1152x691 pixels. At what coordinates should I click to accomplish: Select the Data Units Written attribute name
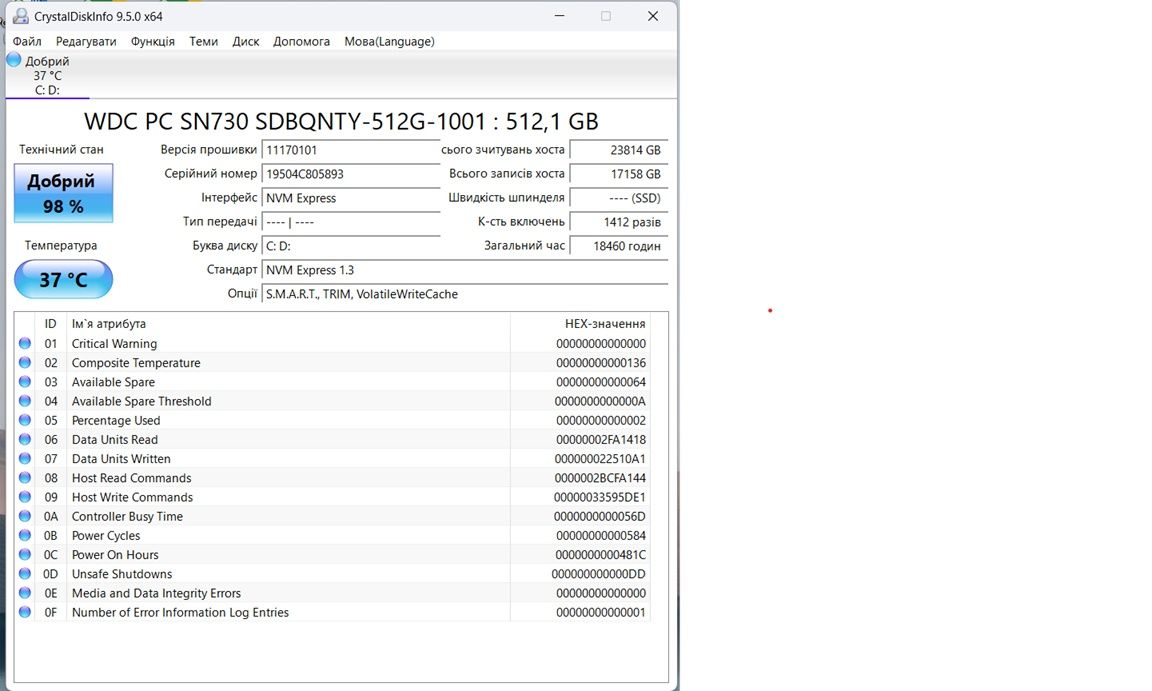[x=121, y=459]
